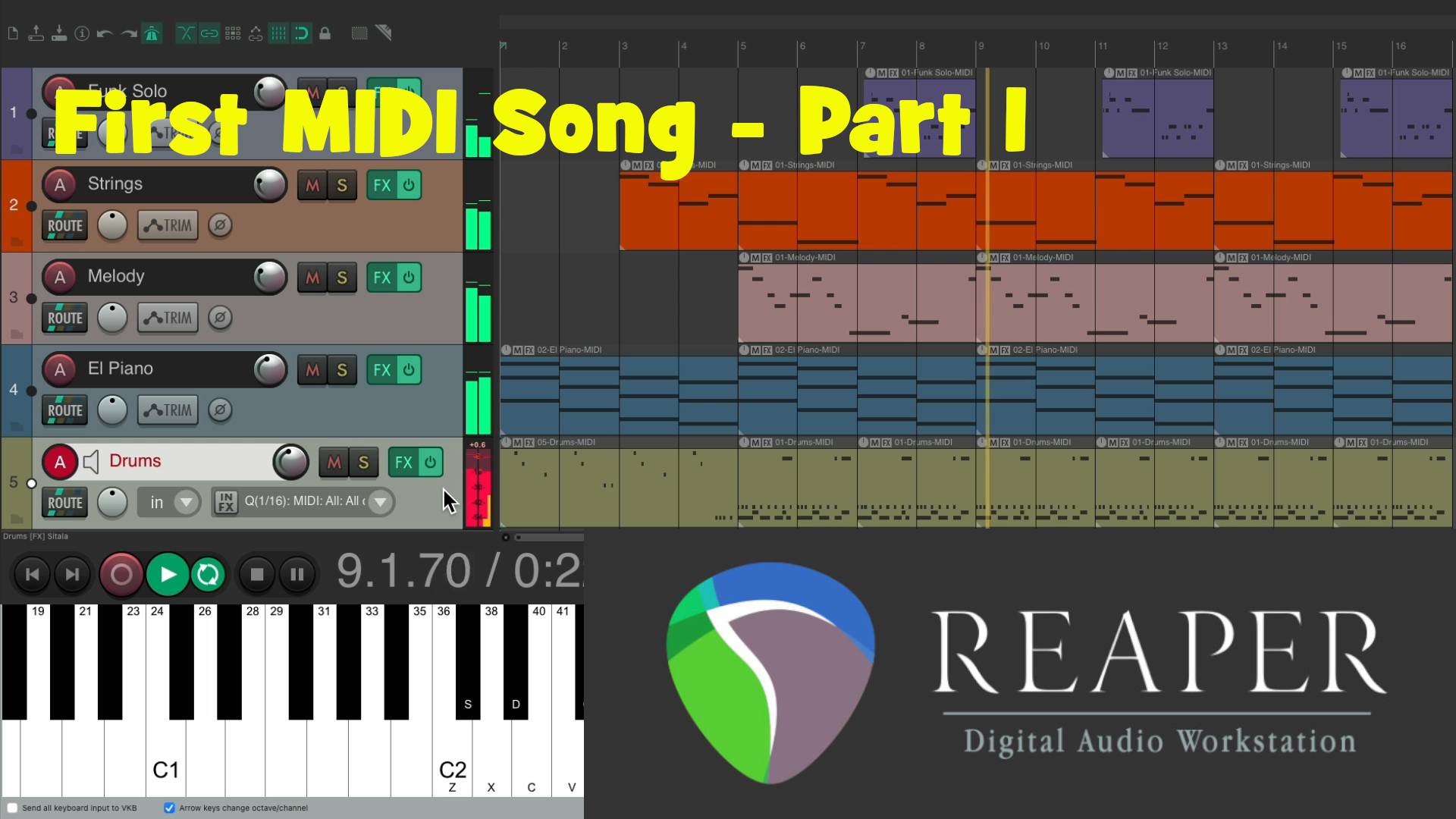Mute the El Piano track

[x=312, y=370]
